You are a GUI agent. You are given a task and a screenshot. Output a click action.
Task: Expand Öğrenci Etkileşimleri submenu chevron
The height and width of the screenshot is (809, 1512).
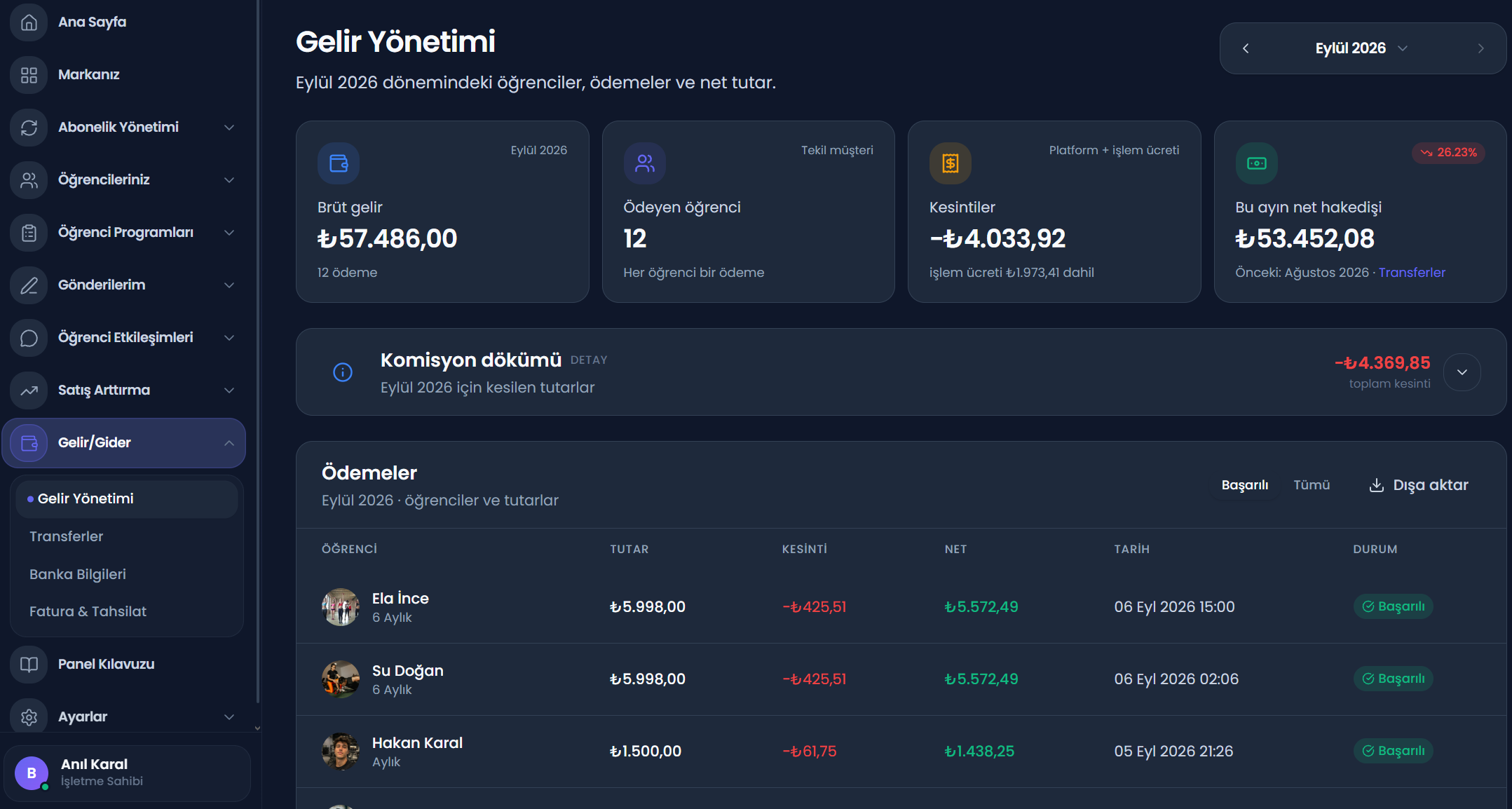pos(229,338)
